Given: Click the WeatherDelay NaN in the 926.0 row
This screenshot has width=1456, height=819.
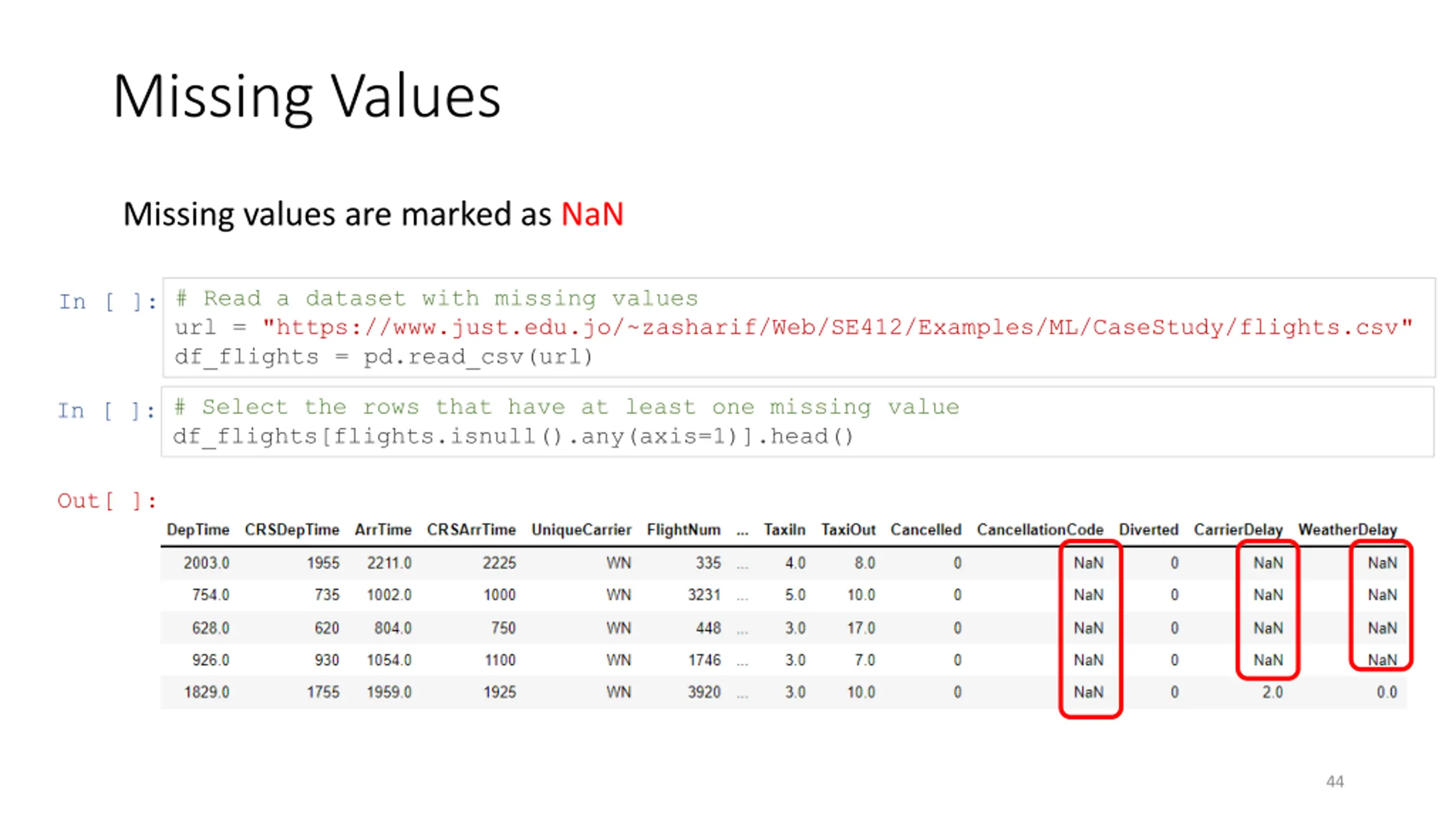Looking at the screenshot, I should point(1382,660).
